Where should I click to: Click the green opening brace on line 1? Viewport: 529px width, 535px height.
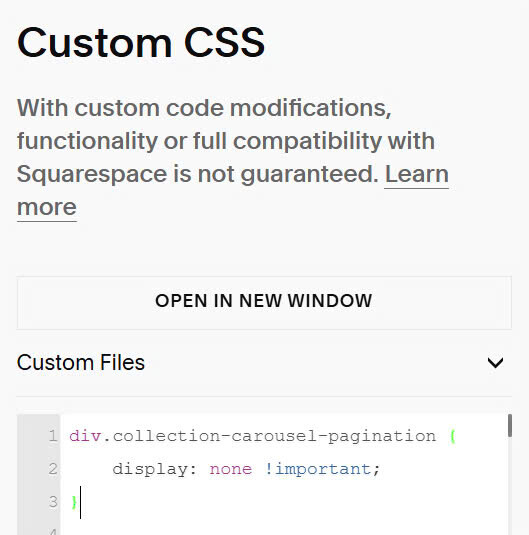click(453, 436)
